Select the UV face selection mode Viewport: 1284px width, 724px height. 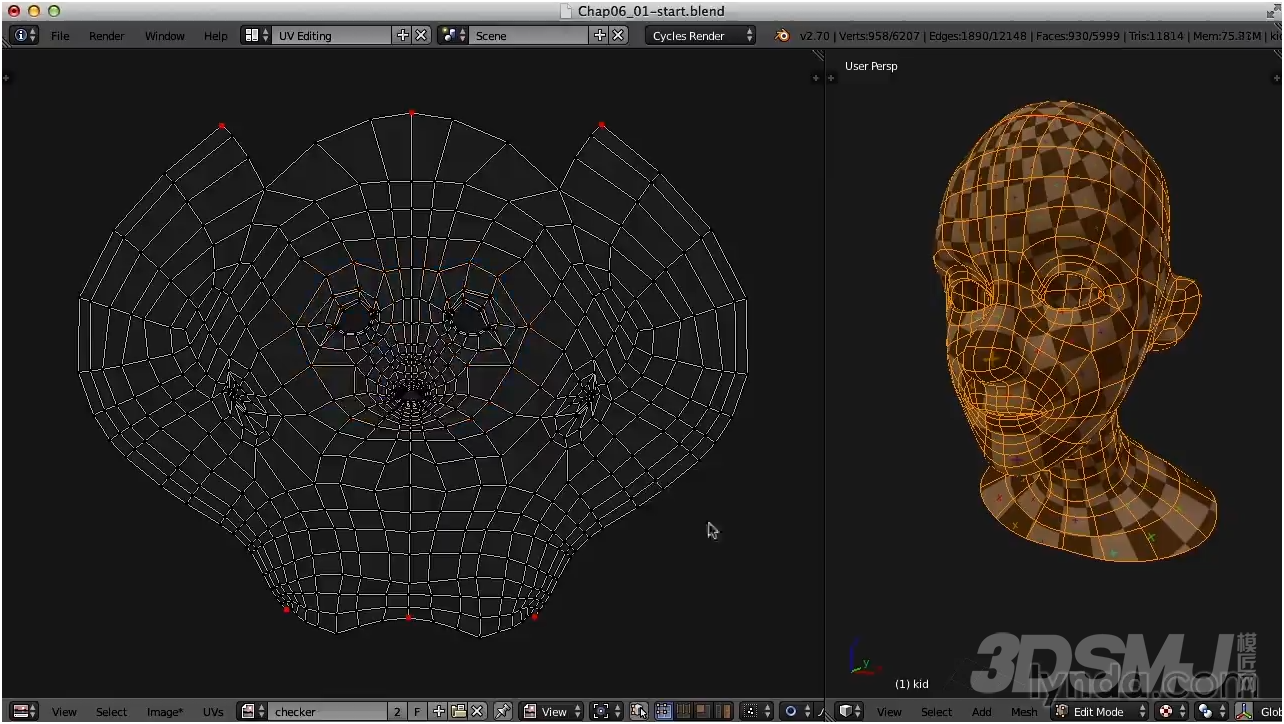click(702, 711)
